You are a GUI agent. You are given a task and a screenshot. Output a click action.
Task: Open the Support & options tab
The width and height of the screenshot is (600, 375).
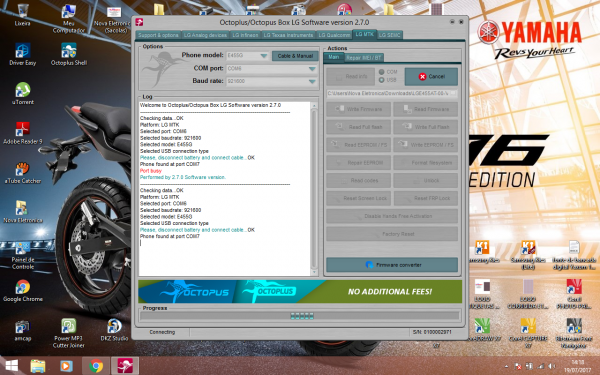pyautogui.click(x=158, y=35)
